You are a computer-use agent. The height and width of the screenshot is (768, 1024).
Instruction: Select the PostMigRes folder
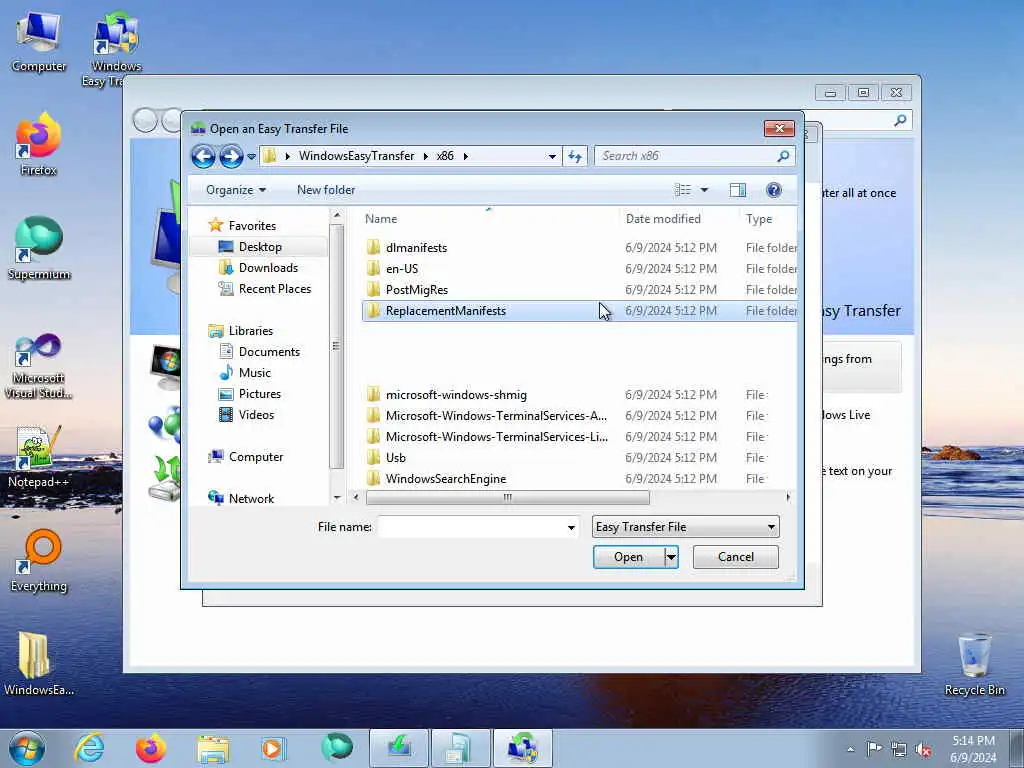[x=417, y=290]
